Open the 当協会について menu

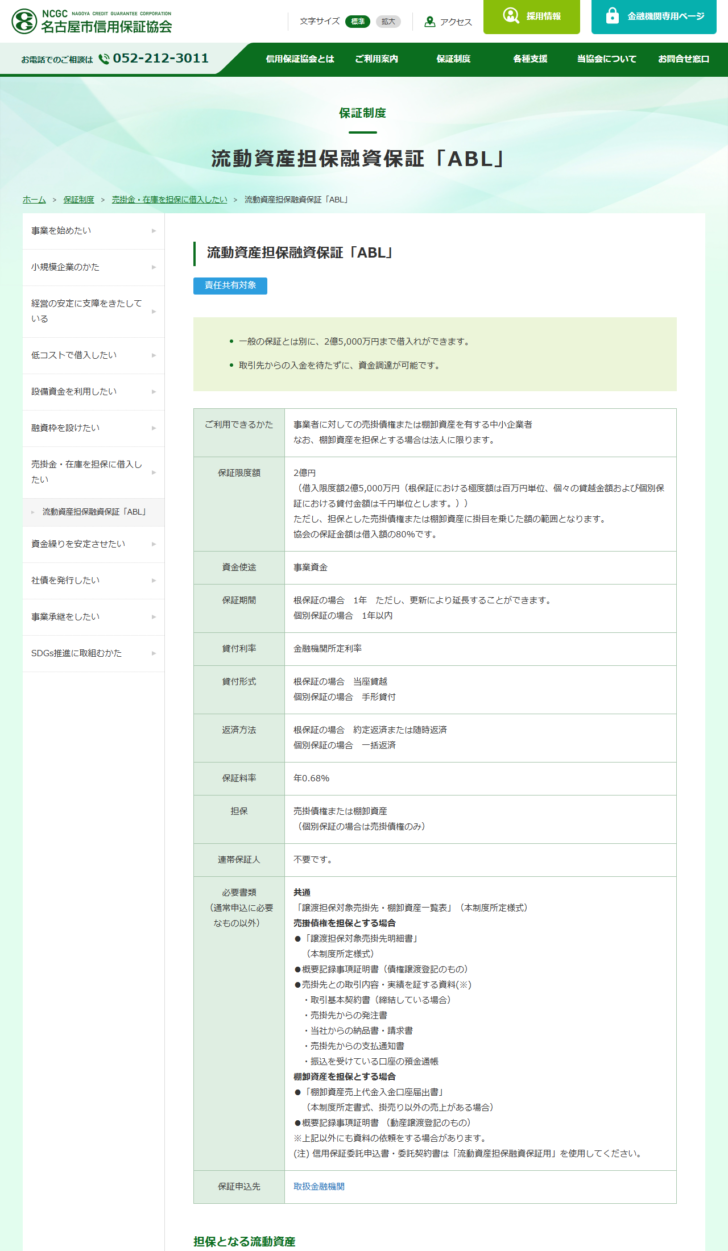[606, 59]
